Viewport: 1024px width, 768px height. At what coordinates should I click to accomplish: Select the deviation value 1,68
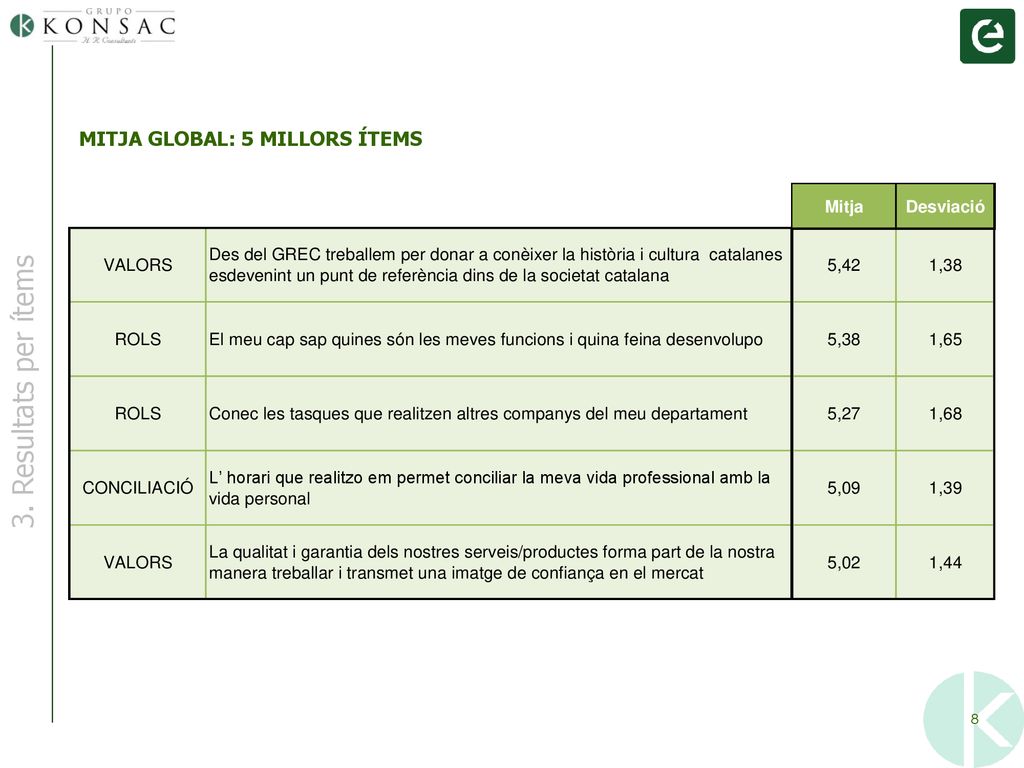(945, 413)
